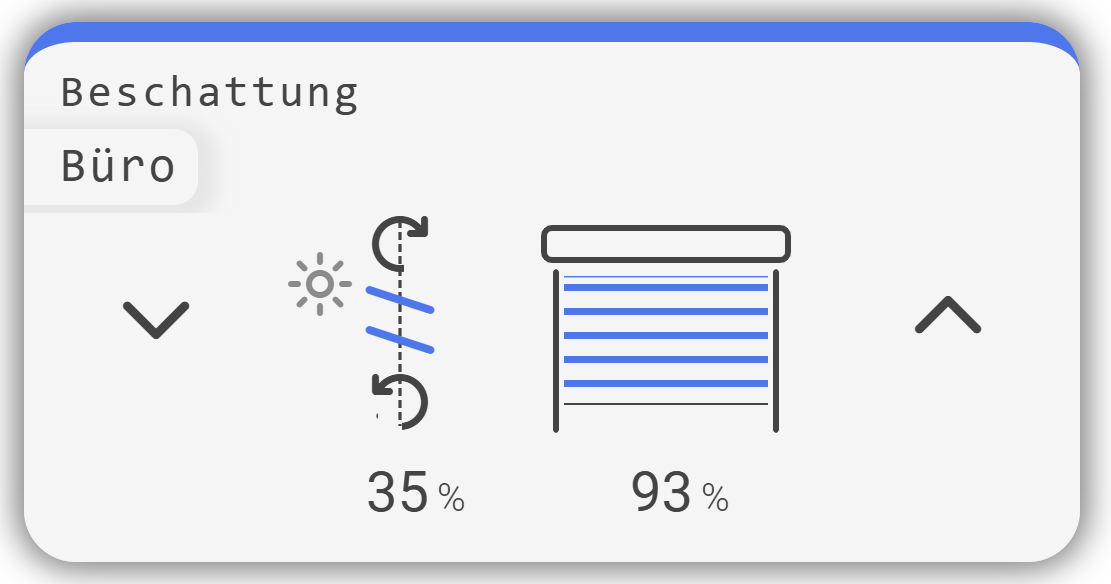Select the 93 blind position value
The height and width of the screenshot is (584, 1111).
click(x=662, y=493)
